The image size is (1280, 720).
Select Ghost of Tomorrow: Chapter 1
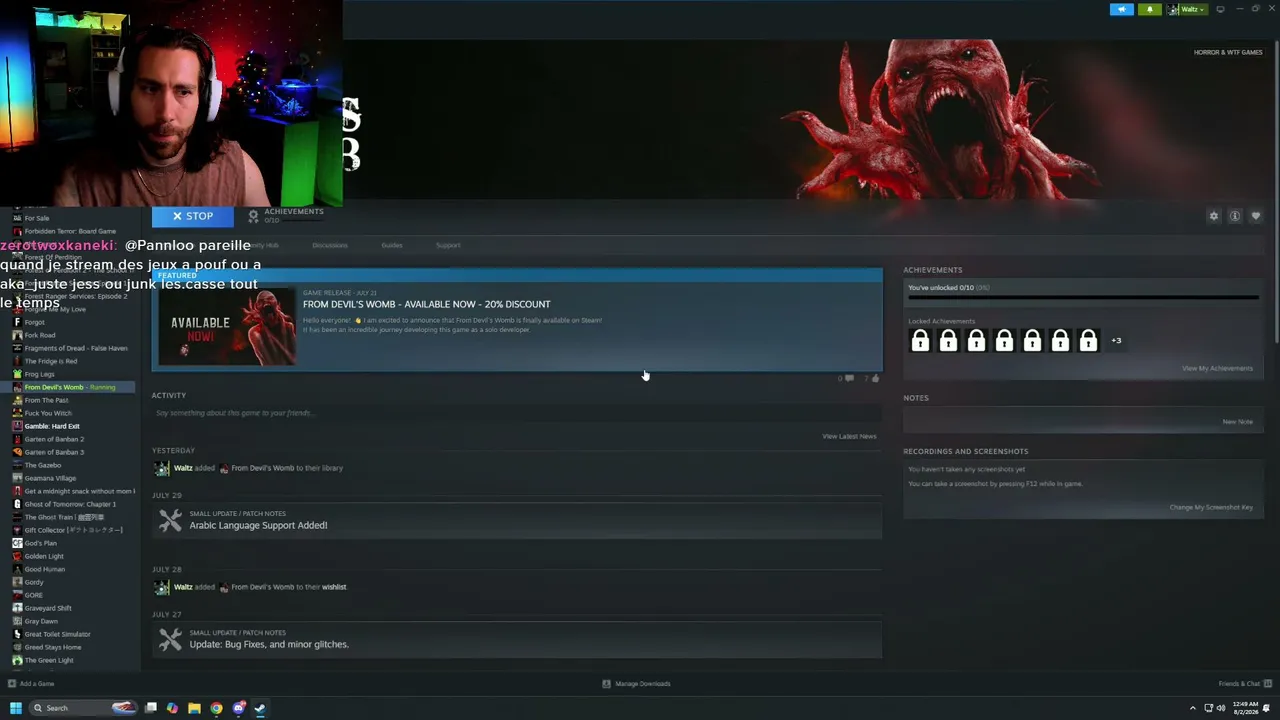70,504
